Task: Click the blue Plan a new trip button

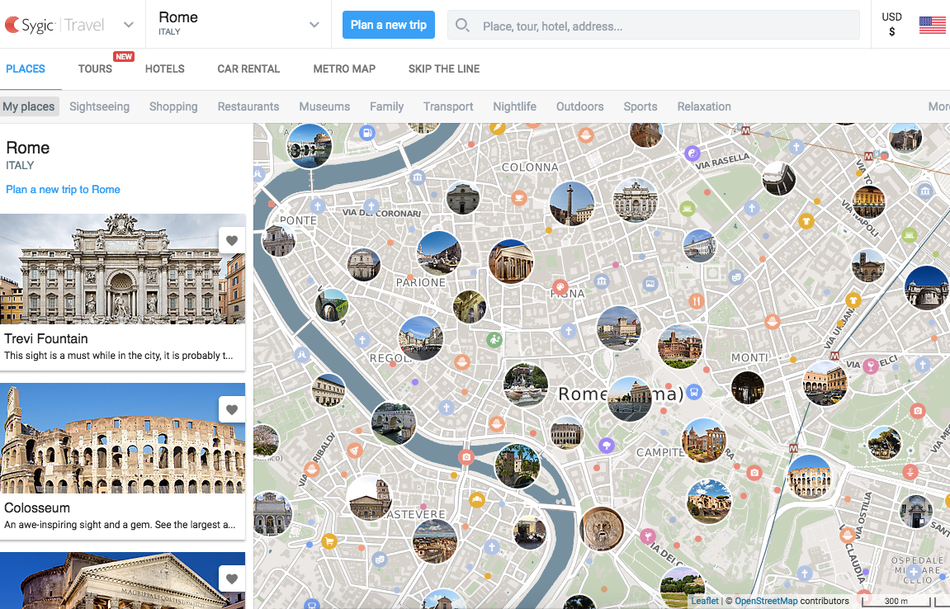Action: (x=388, y=25)
